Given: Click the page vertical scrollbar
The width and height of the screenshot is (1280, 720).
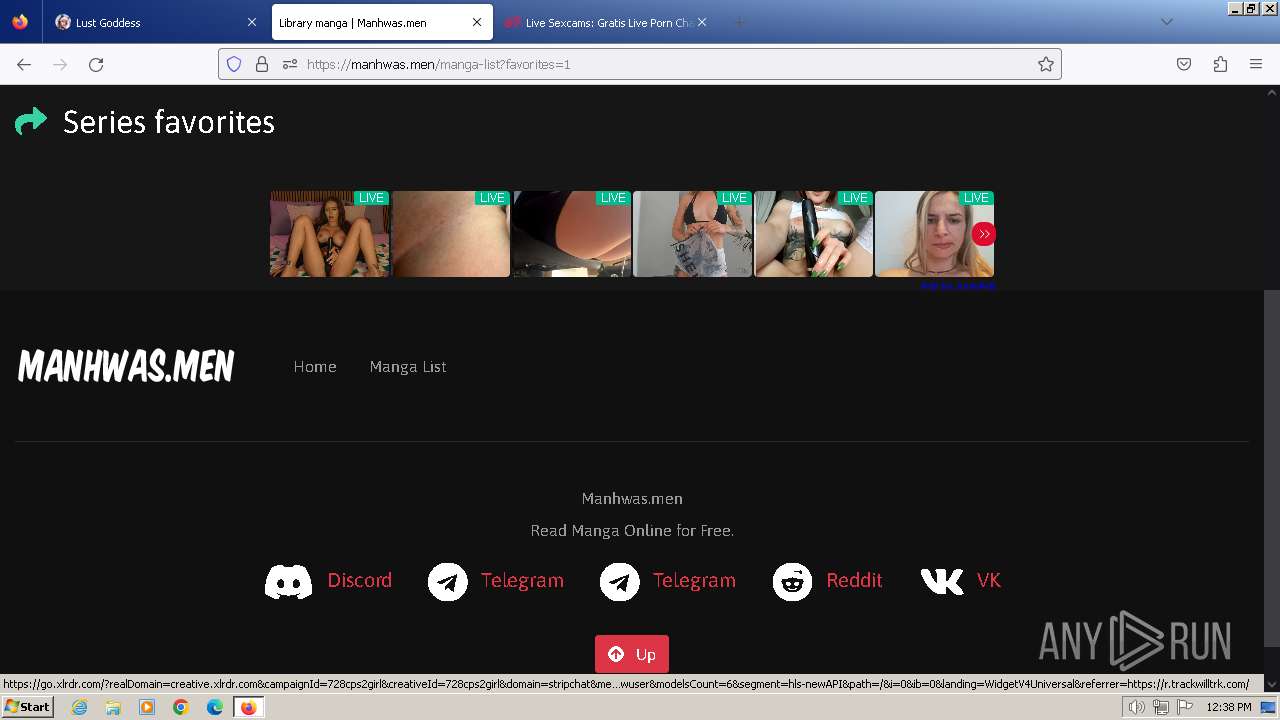Looking at the screenshot, I should (x=1272, y=468).
